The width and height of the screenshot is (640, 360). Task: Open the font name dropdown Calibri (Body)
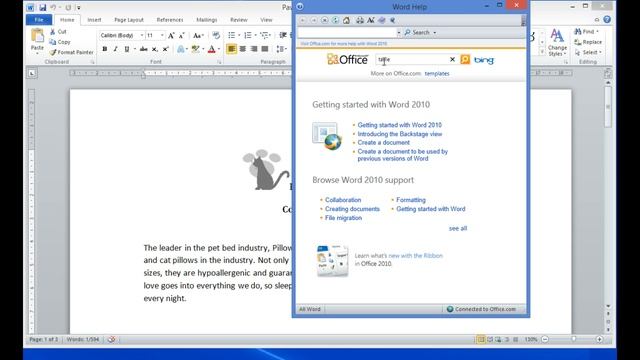[x=142, y=36]
